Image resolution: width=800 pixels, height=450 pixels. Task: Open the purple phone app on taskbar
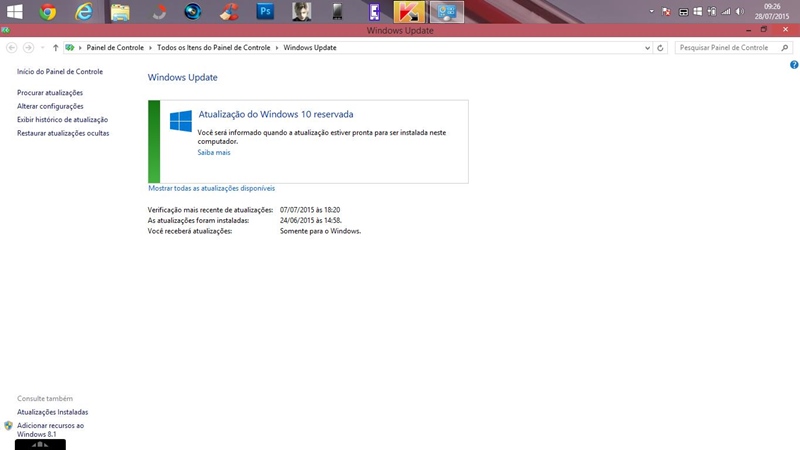click(x=374, y=12)
